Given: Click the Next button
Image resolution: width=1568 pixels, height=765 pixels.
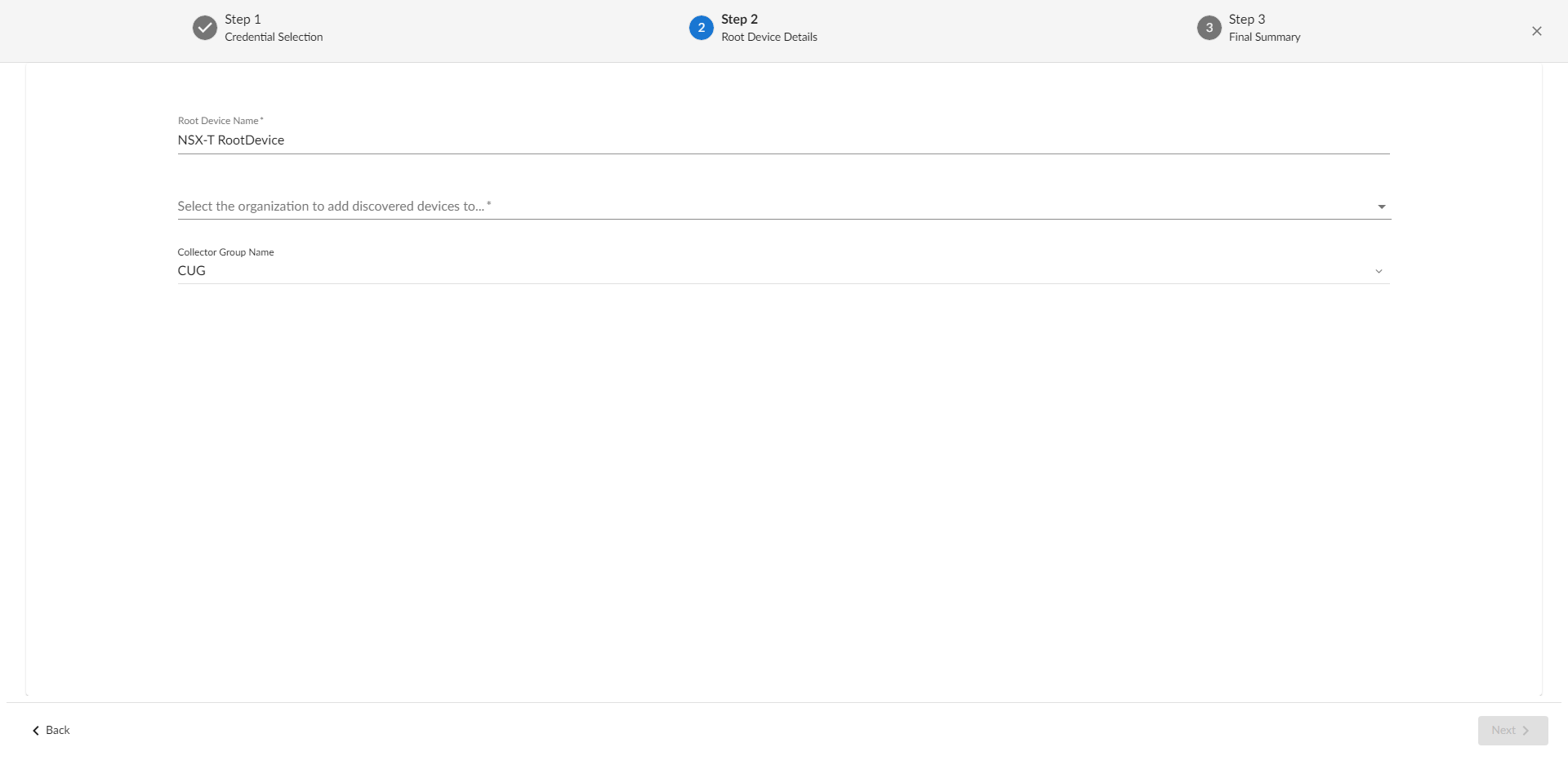Looking at the screenshot, I should (x=1512, y=731).
